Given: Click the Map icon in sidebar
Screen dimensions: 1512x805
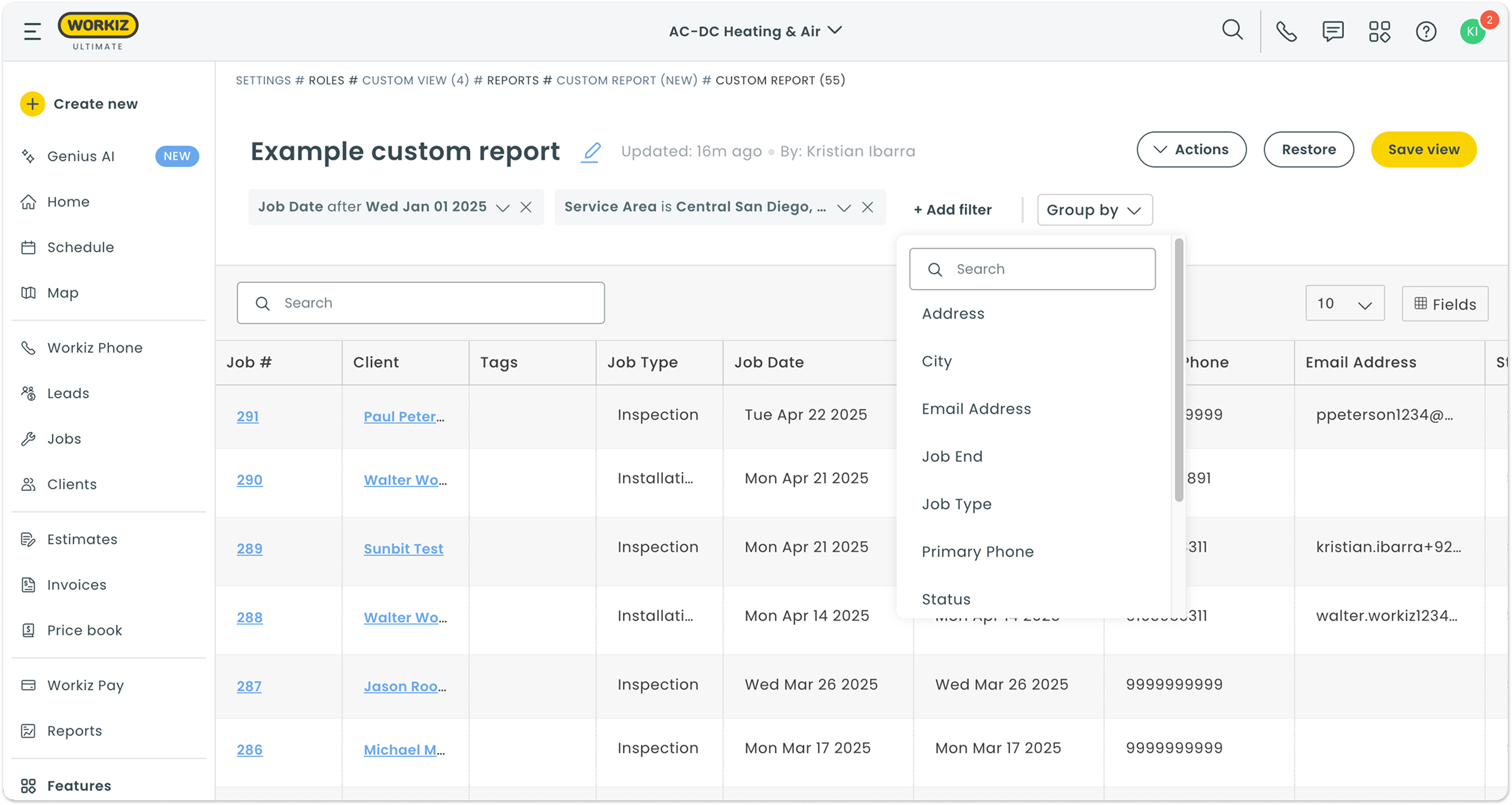Looking at the screenshot, I should [28, 293].
